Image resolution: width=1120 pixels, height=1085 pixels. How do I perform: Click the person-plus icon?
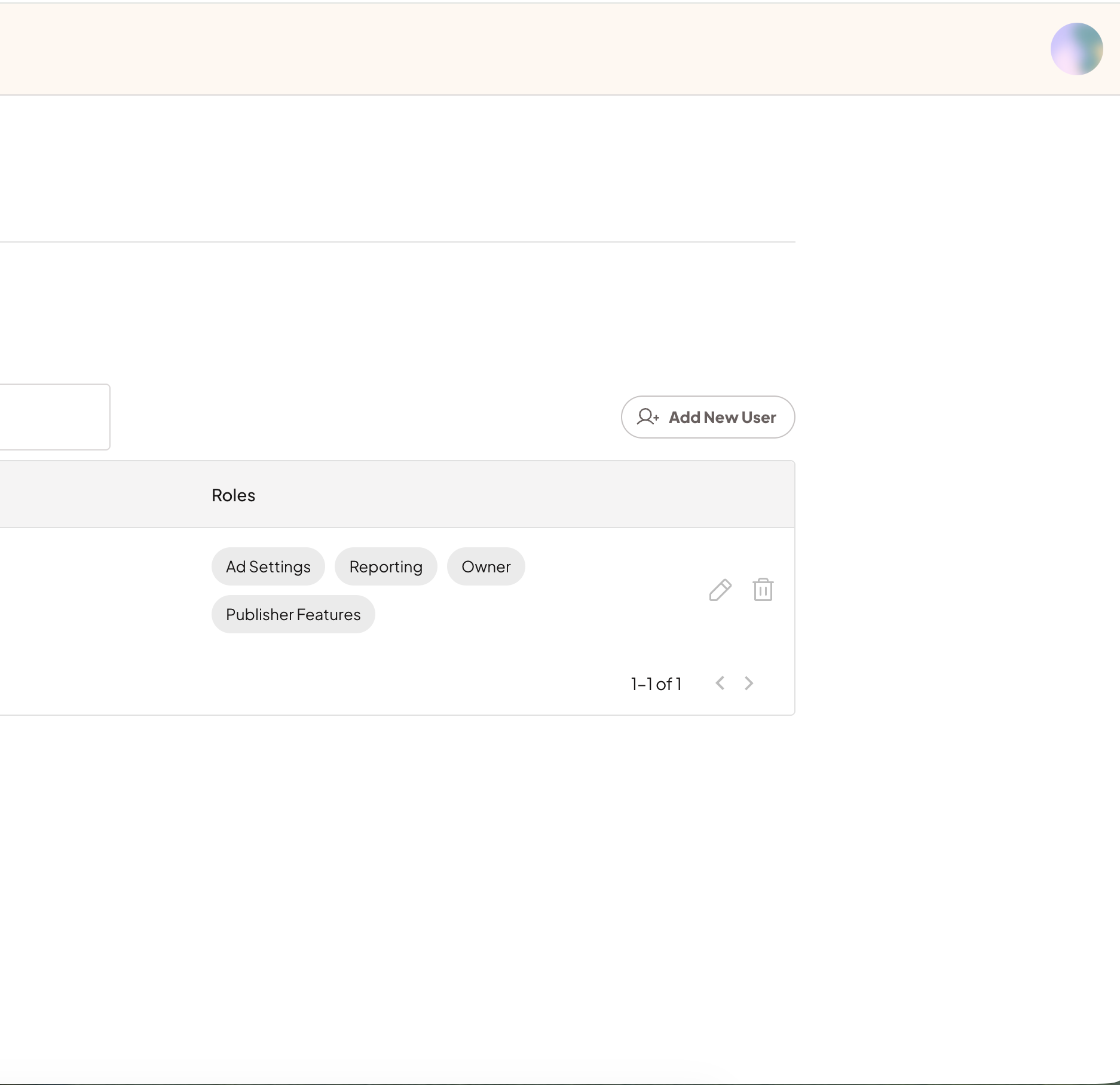tap(648, 417)
